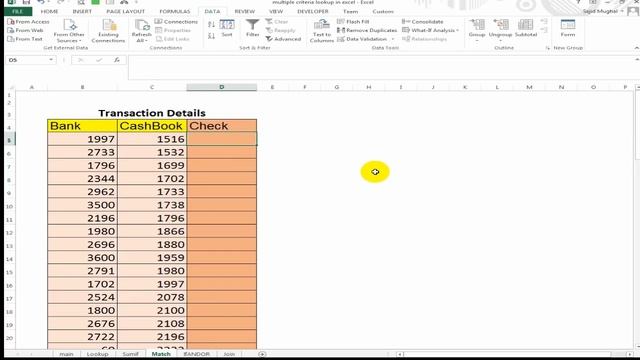The image size is (640, 360).
Task: Clear the current filter
Action: pyautogui.click(x=277, y=22)
